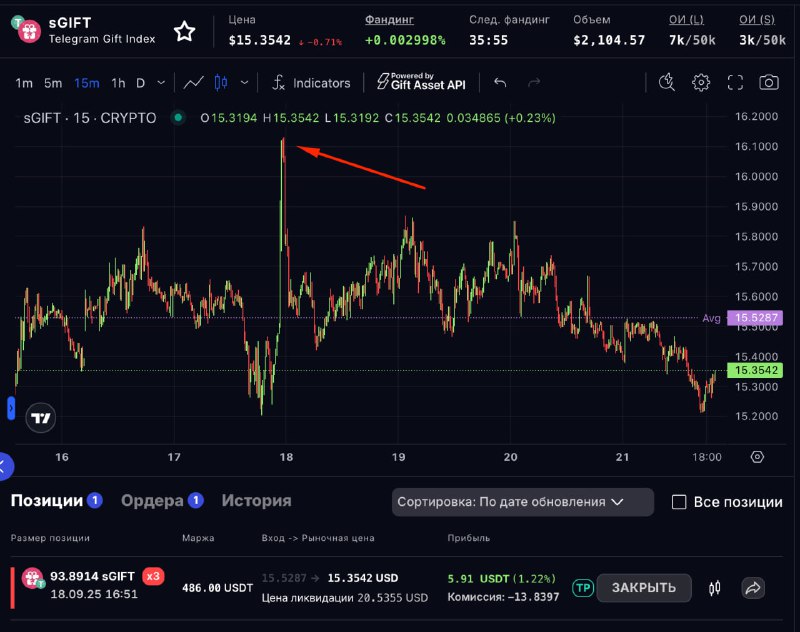The height and width of the screenshot is (632, 800).
Task: Switch to the "Ордера" tab
Action: pyautogui.click(x=152, y=501)
